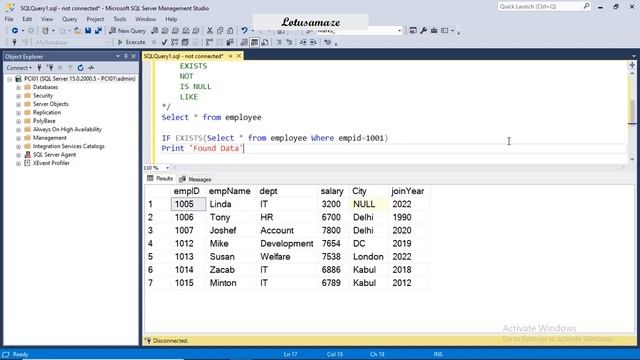Open Properties window via wrench icon
This screenshot has width=640, height=360.
424,31
